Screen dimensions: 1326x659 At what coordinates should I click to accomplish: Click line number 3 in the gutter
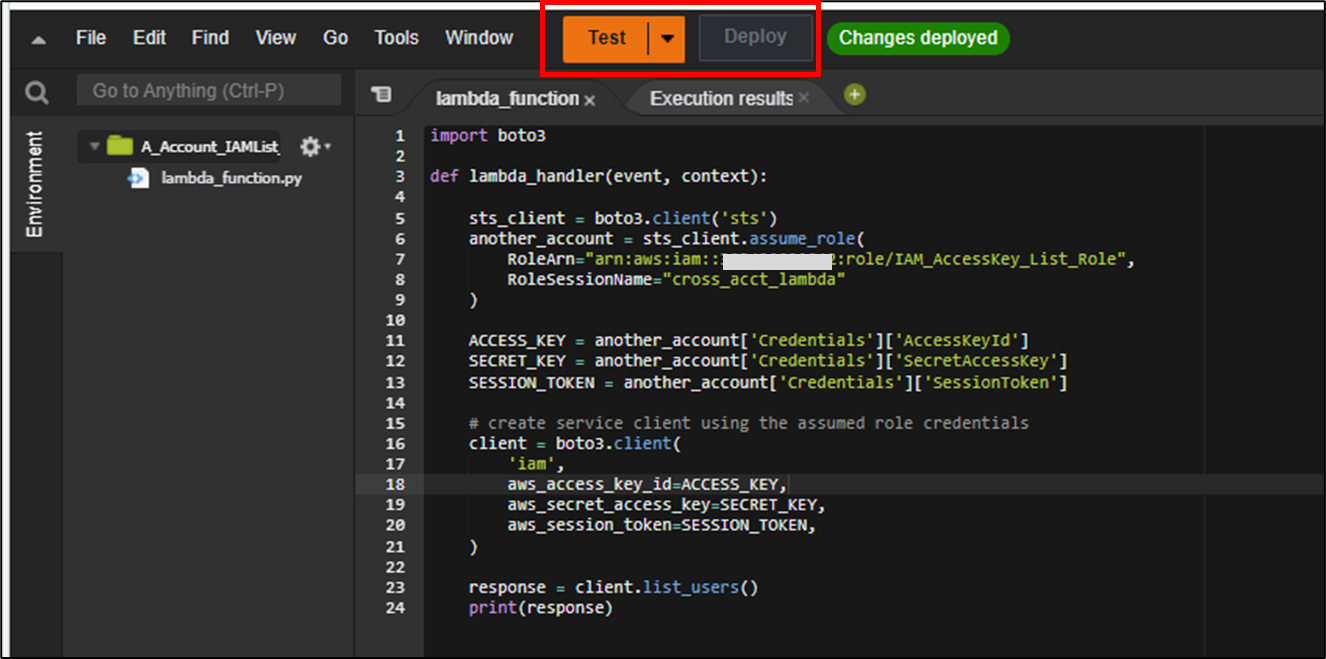click(x=400, y=176)
